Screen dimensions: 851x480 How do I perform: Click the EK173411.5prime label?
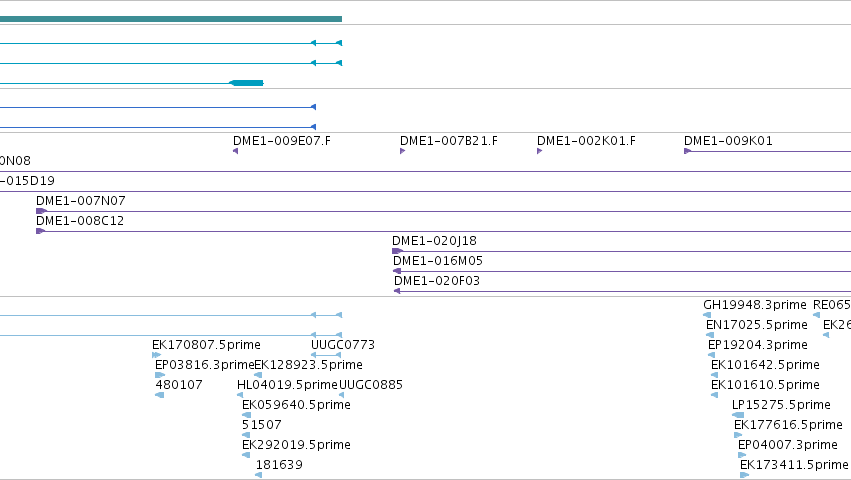click(x=794, y=465)
